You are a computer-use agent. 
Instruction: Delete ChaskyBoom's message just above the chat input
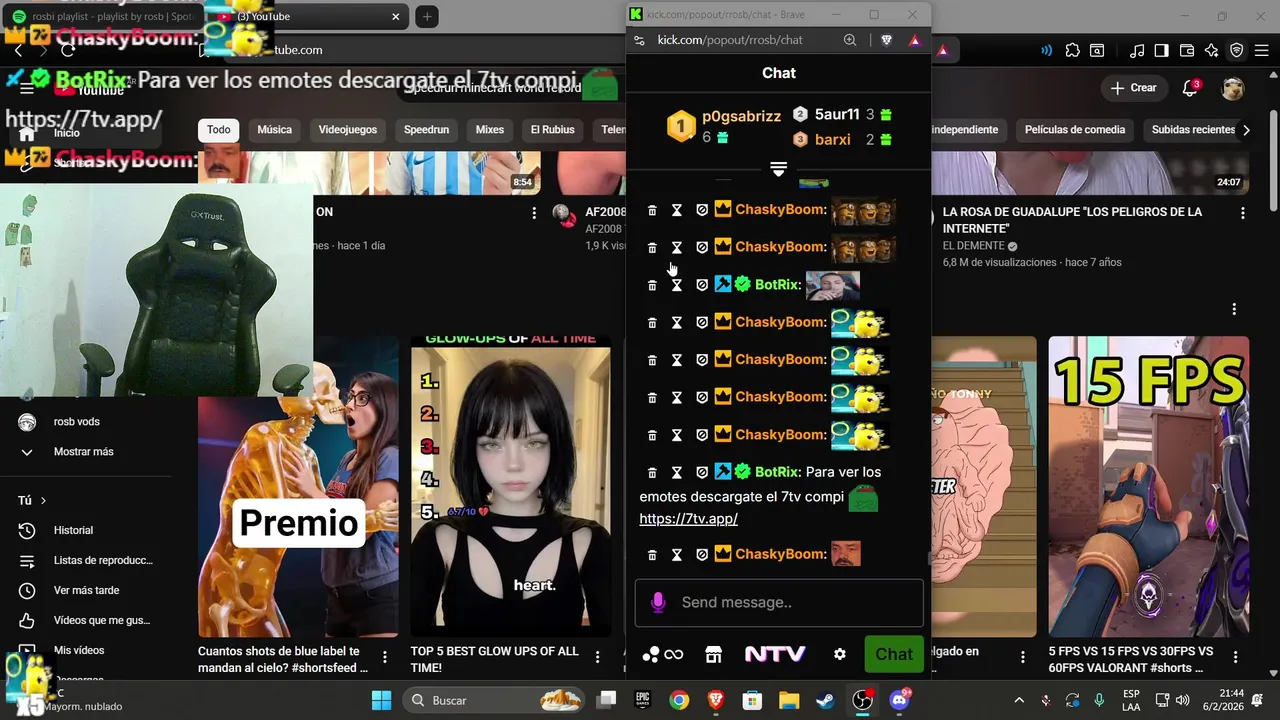coord(652,554)
